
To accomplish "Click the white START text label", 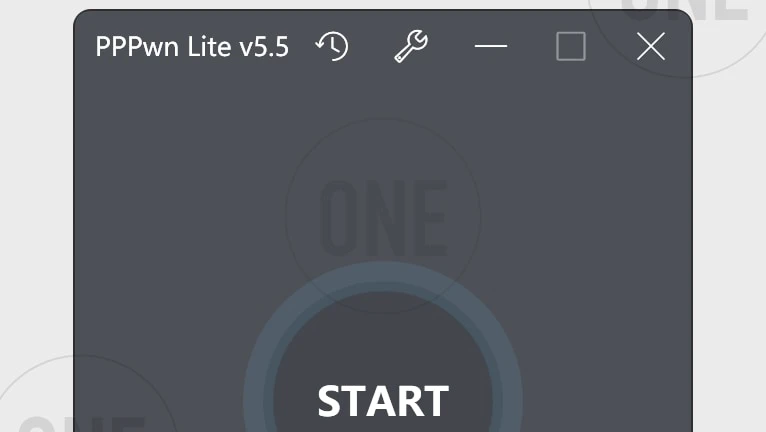I will 383,401.
